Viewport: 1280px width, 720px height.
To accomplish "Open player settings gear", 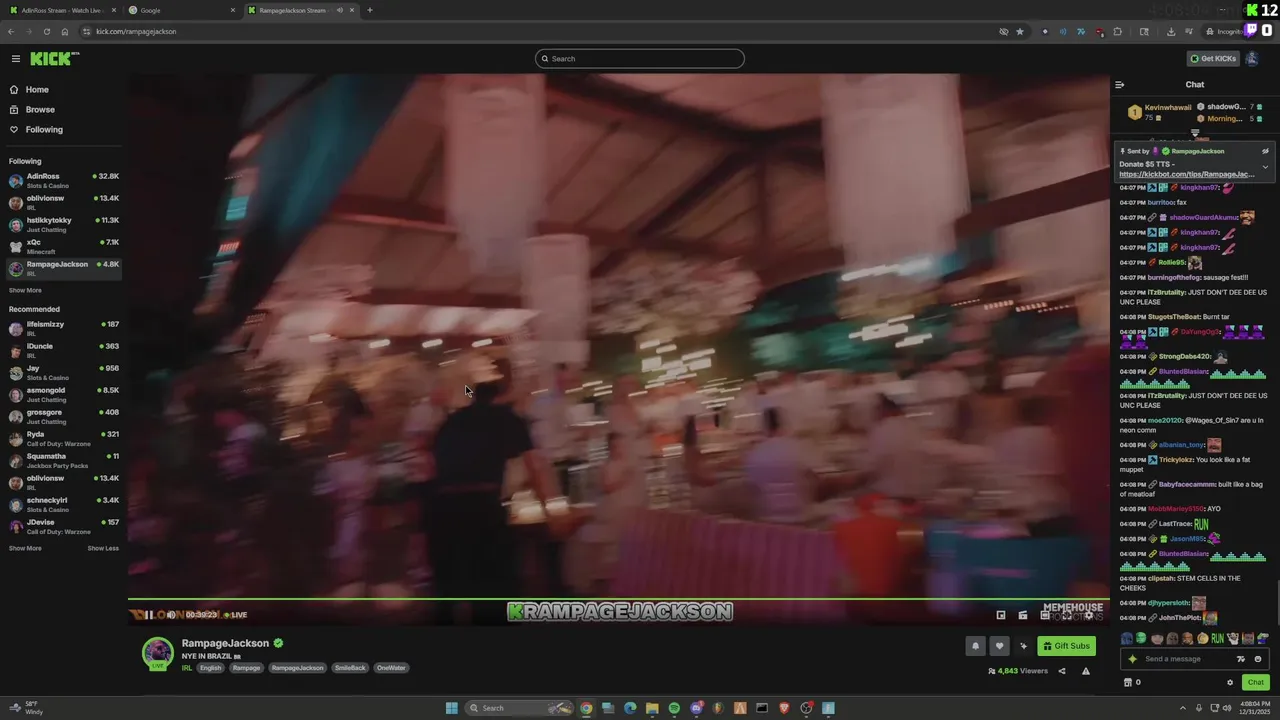I will point(1088,616).
